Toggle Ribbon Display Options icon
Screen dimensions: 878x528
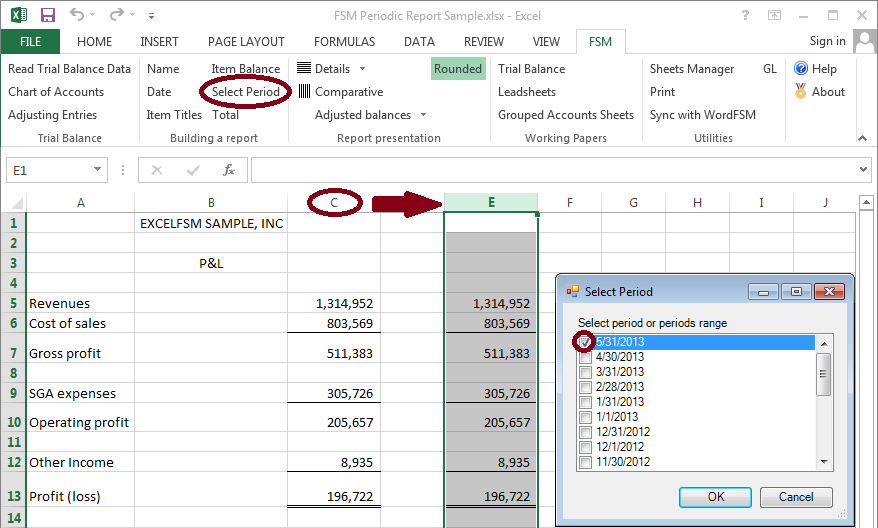(774, 16)
